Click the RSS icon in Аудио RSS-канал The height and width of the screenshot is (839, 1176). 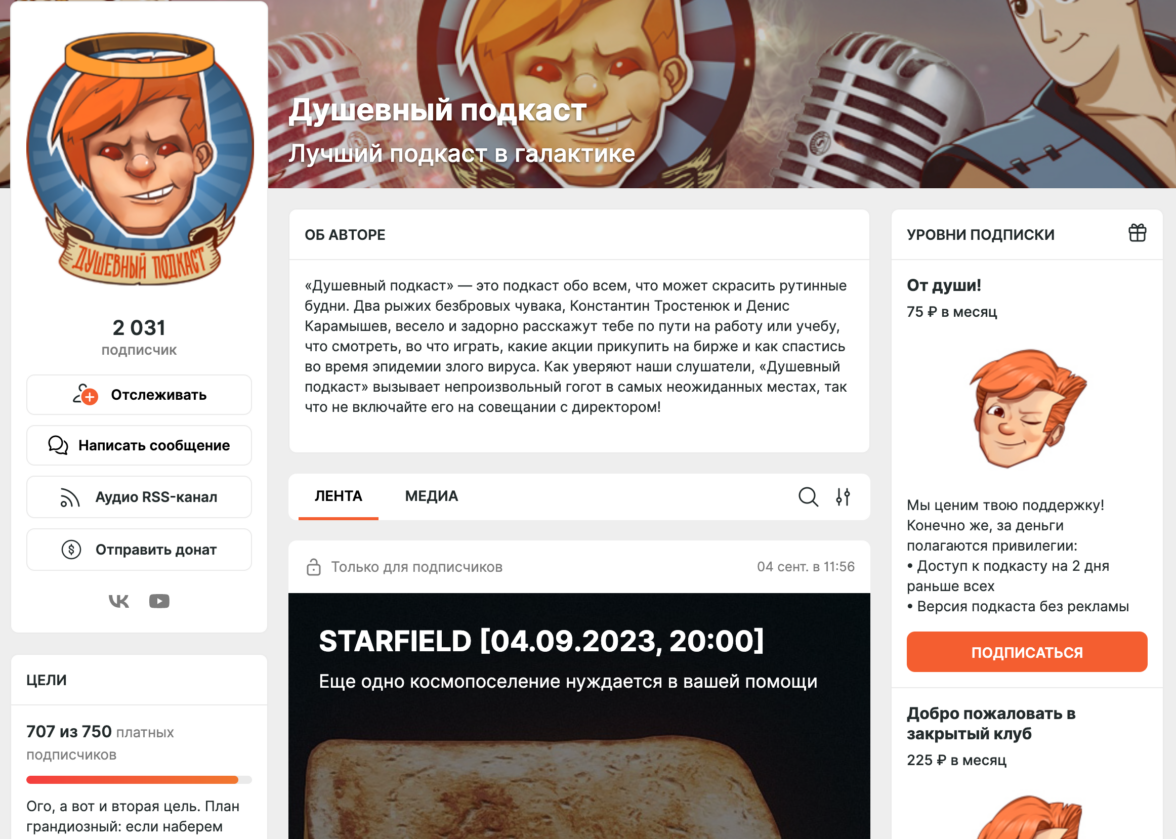pyautogui.click(x=70, y=498)
